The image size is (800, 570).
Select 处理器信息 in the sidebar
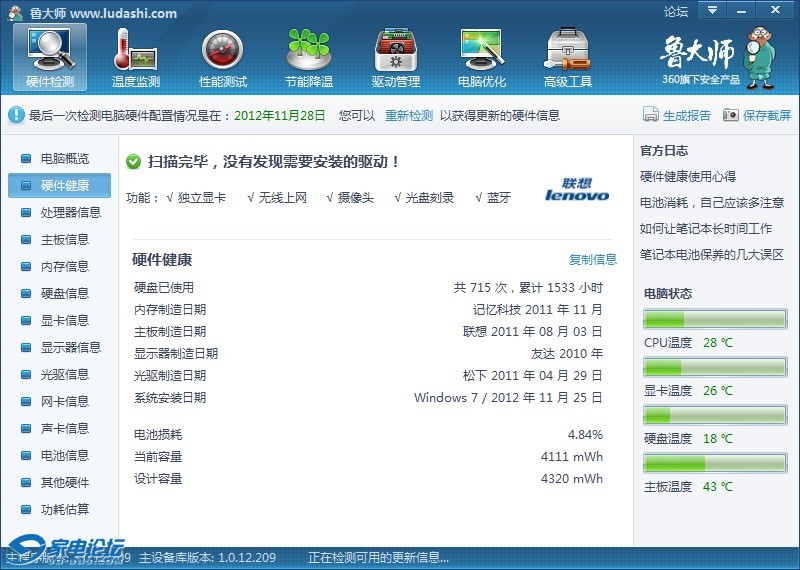click(x=70, y=212)
